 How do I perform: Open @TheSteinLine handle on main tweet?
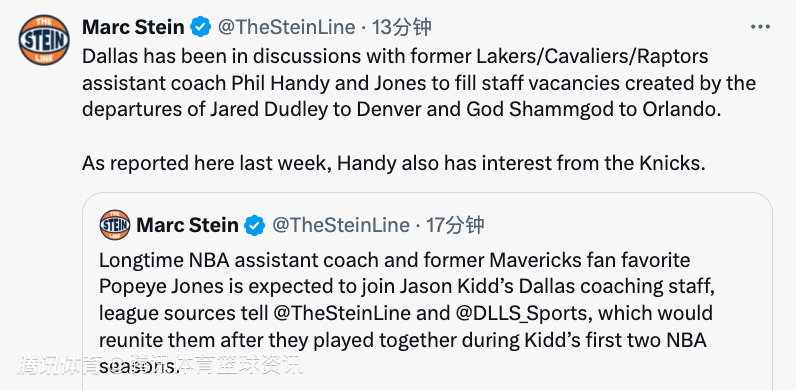[x=286, y=27]
